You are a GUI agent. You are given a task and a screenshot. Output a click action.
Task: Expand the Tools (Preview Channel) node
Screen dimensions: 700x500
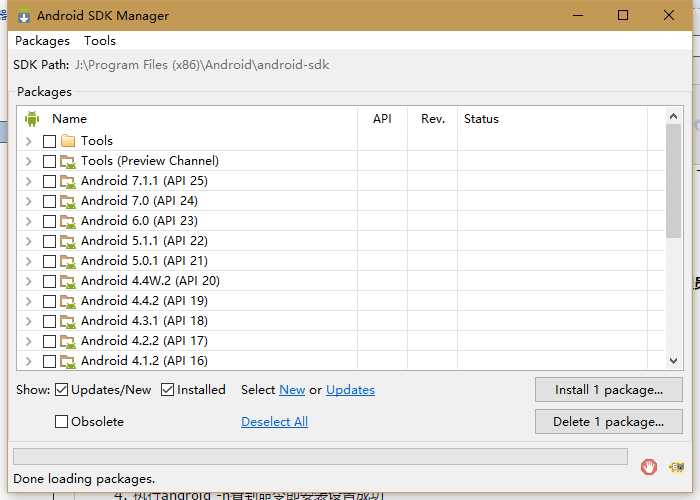(29, 161)
